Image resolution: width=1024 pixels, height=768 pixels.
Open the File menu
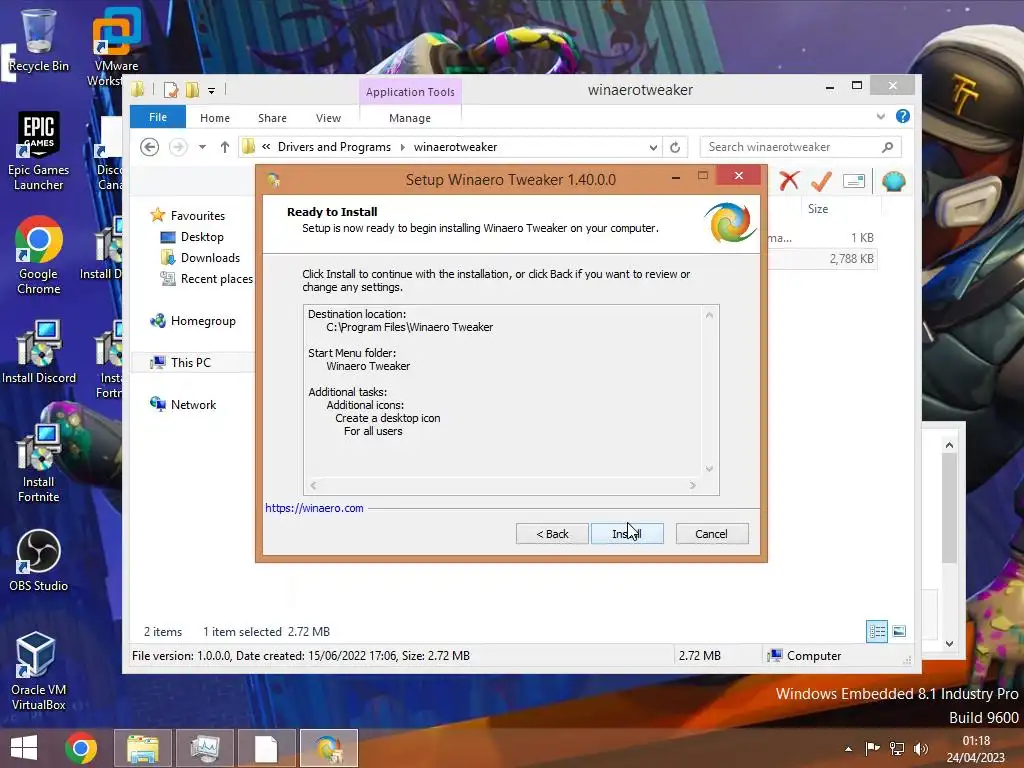(158, 117)
